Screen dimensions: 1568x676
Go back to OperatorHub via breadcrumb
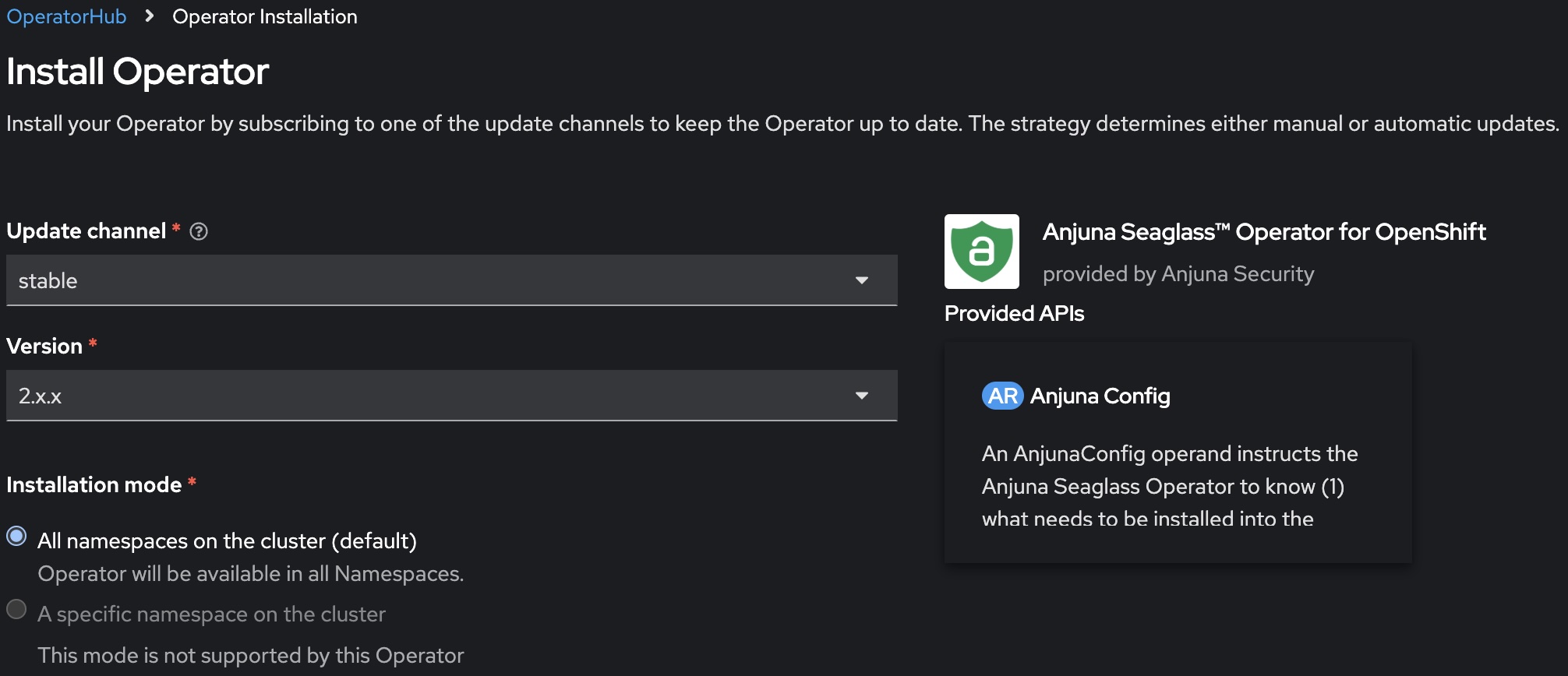tap(66, 16)
